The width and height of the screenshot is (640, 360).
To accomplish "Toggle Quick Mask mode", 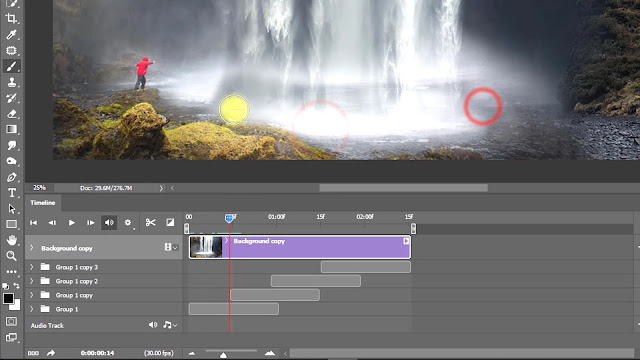I will [11, 322].
